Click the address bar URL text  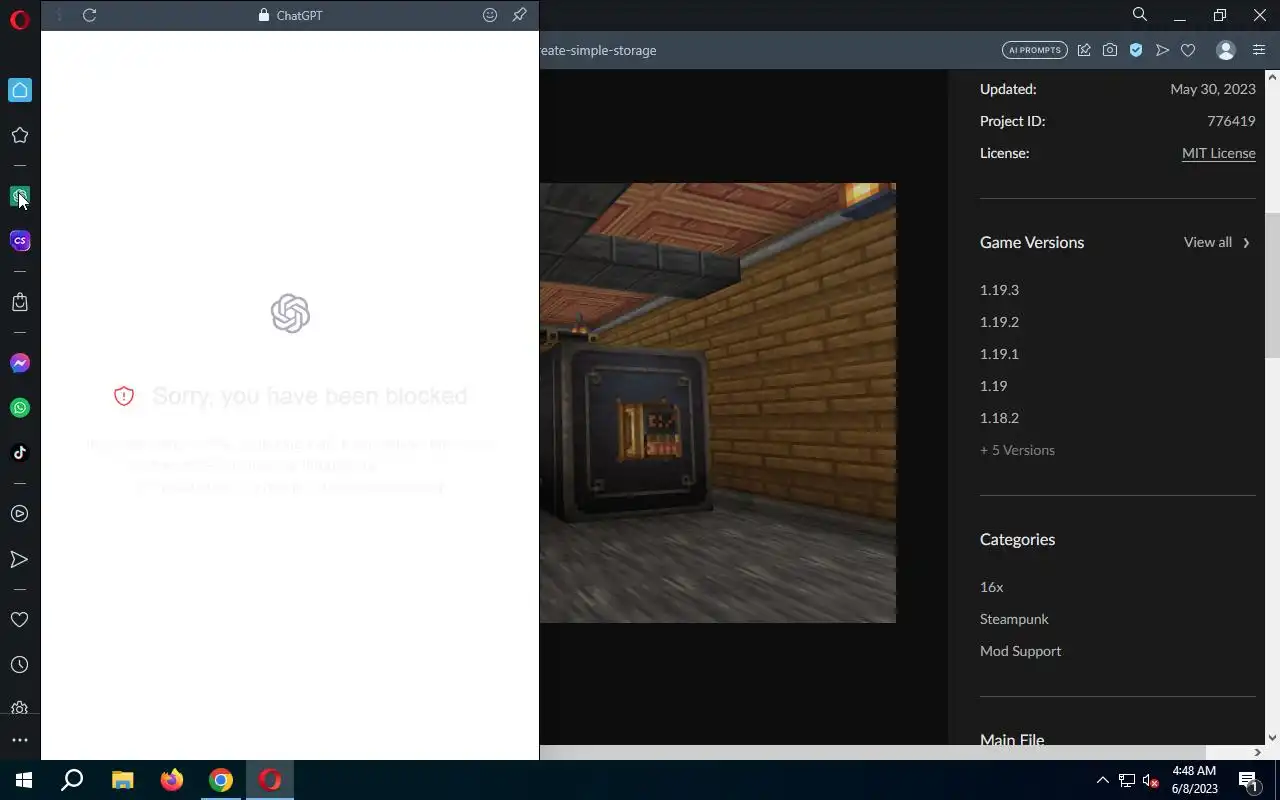[x=598, y=50]
